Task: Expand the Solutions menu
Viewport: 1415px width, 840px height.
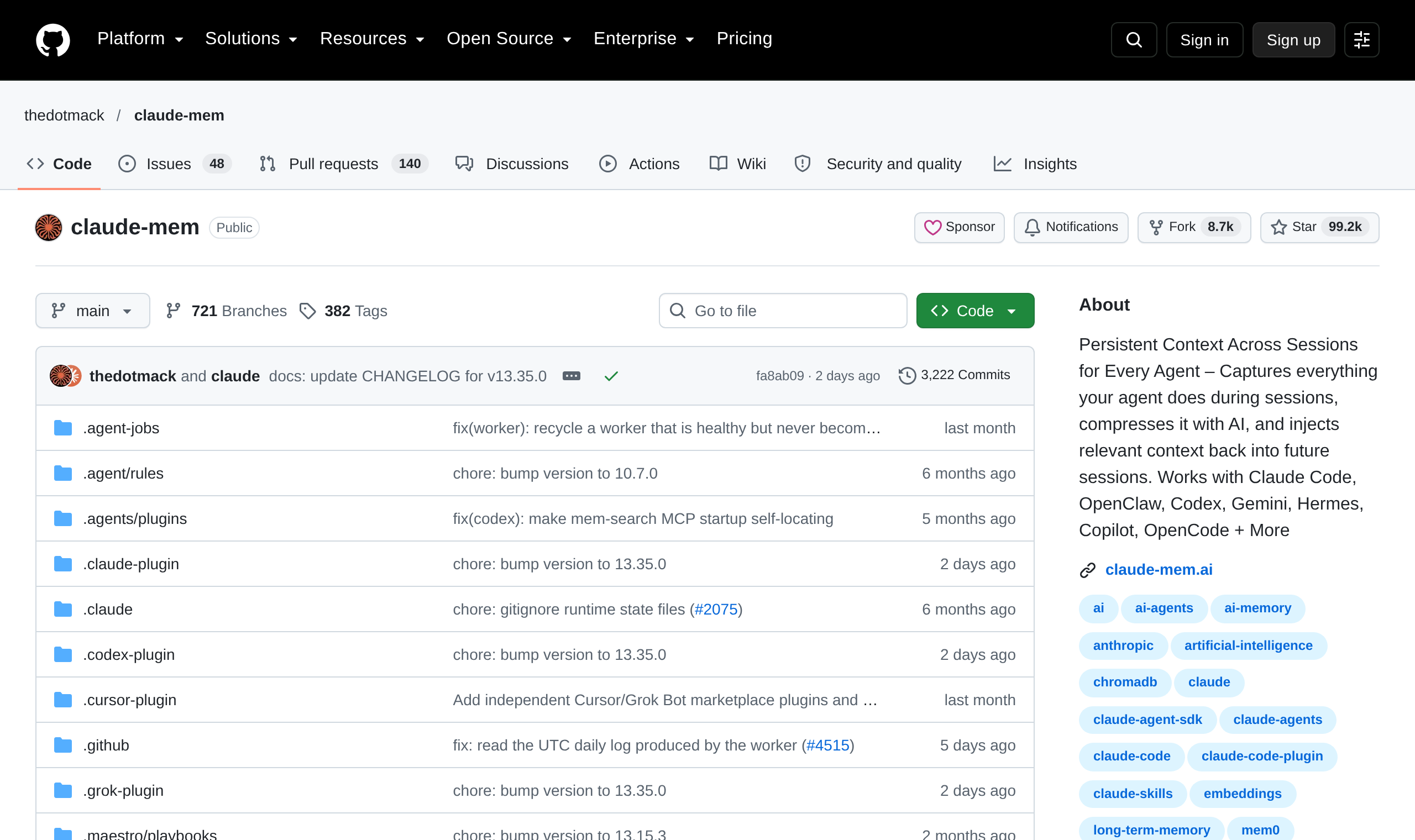Action: click(251, 39)
